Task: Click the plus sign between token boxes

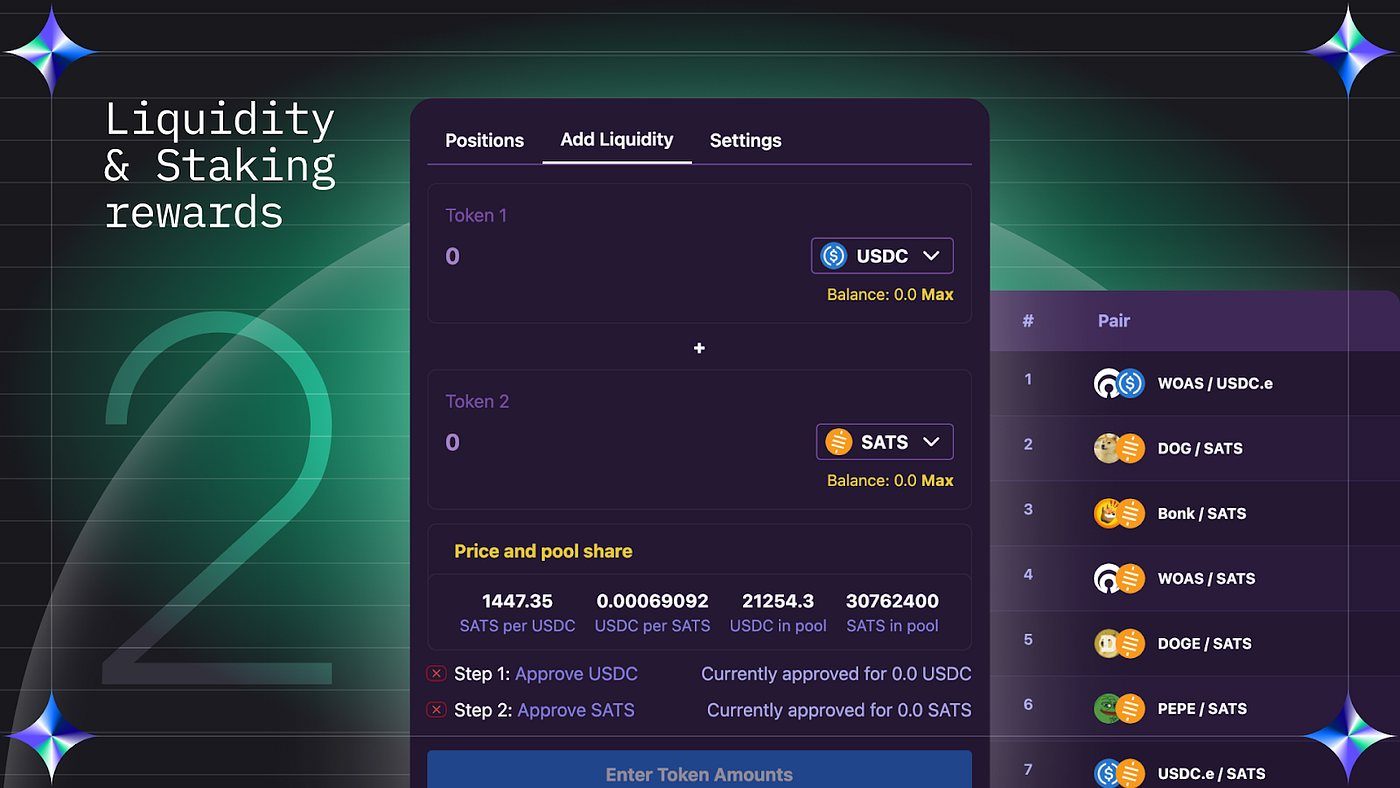Action: (x=699, y=348)
